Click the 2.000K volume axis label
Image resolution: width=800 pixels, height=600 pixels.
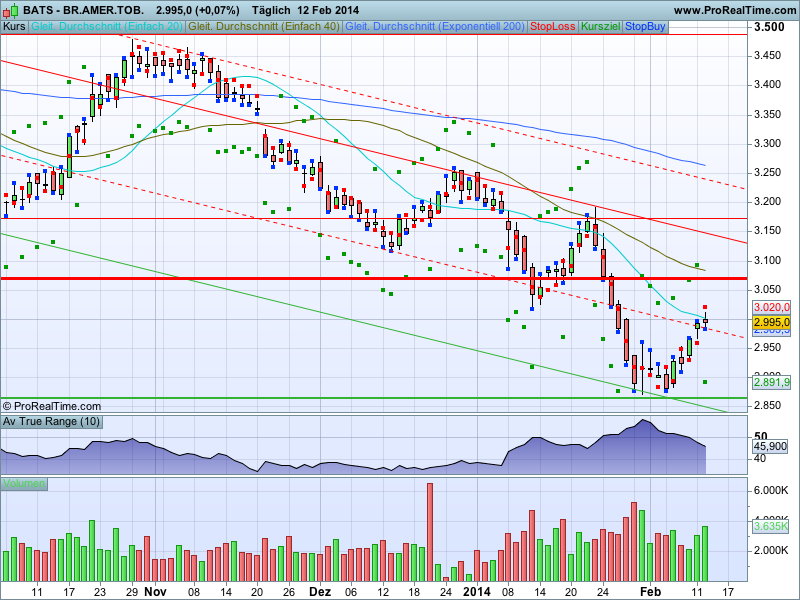coord(770,550)
